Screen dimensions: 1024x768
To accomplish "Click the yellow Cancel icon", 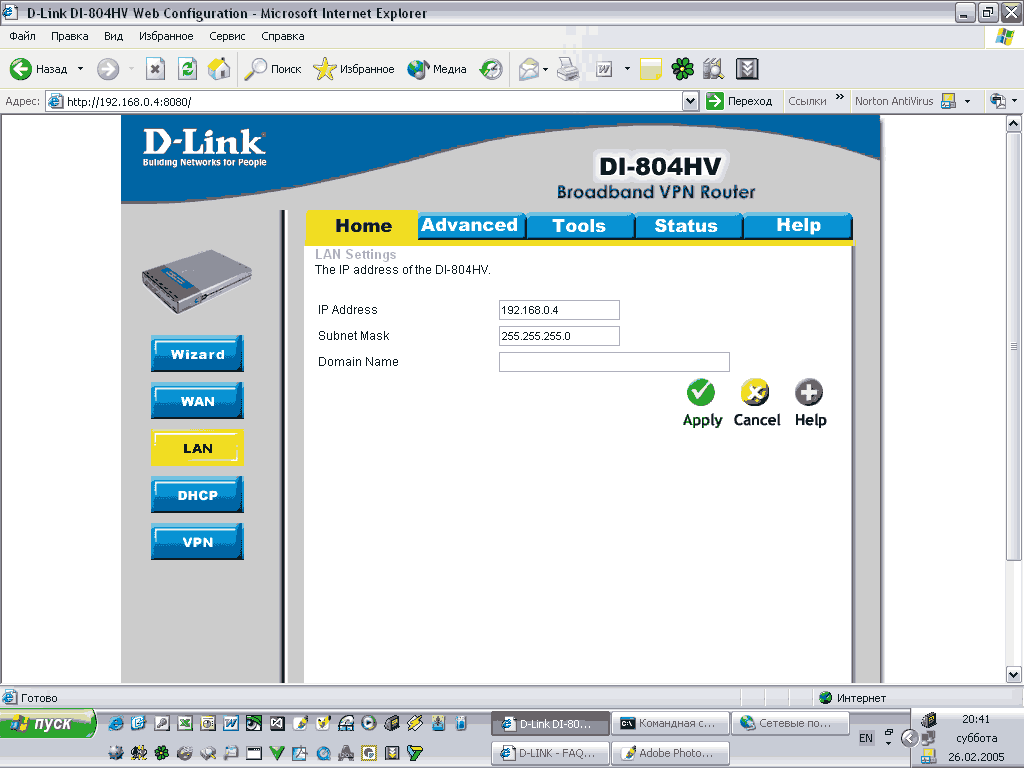I will pos(755,392).
